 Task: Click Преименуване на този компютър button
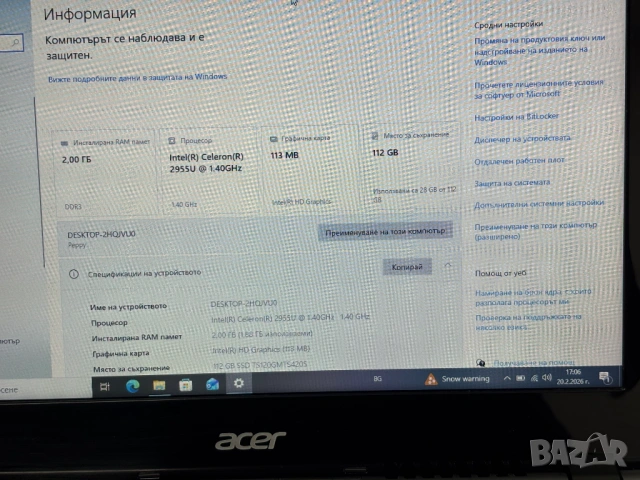385,232
